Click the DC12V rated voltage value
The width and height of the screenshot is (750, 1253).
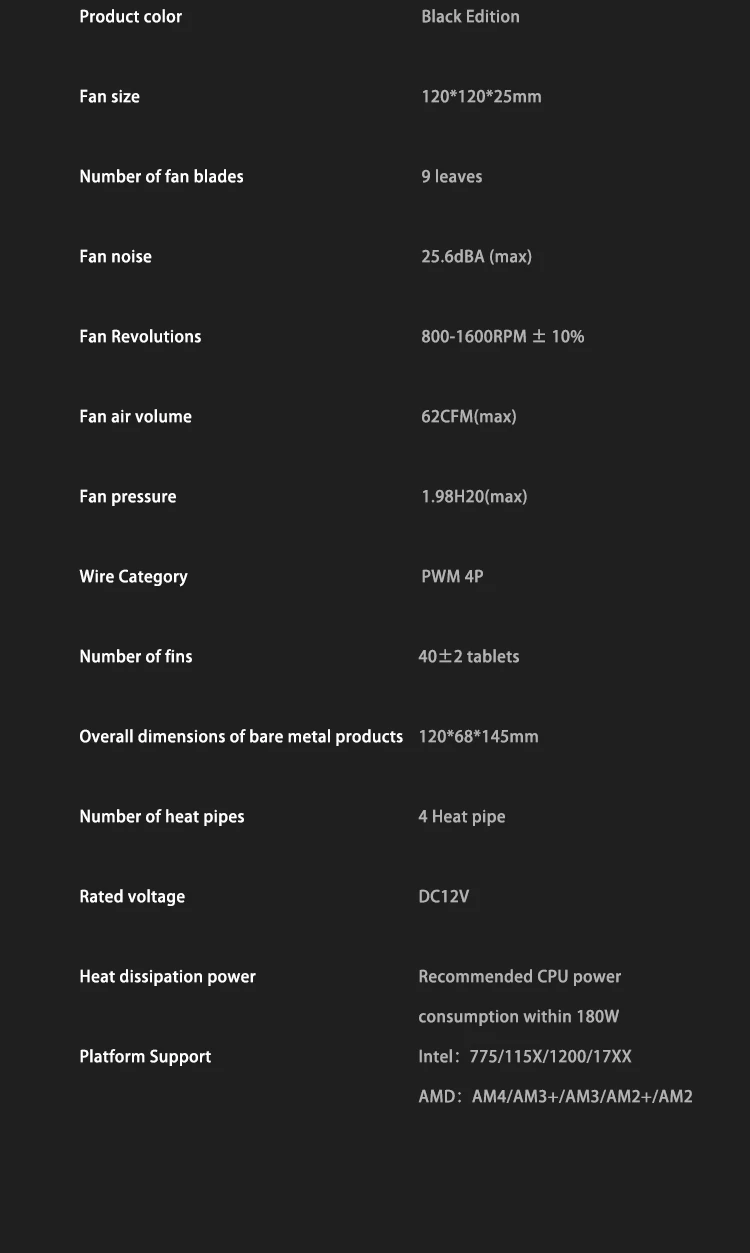tap(444, 897)
